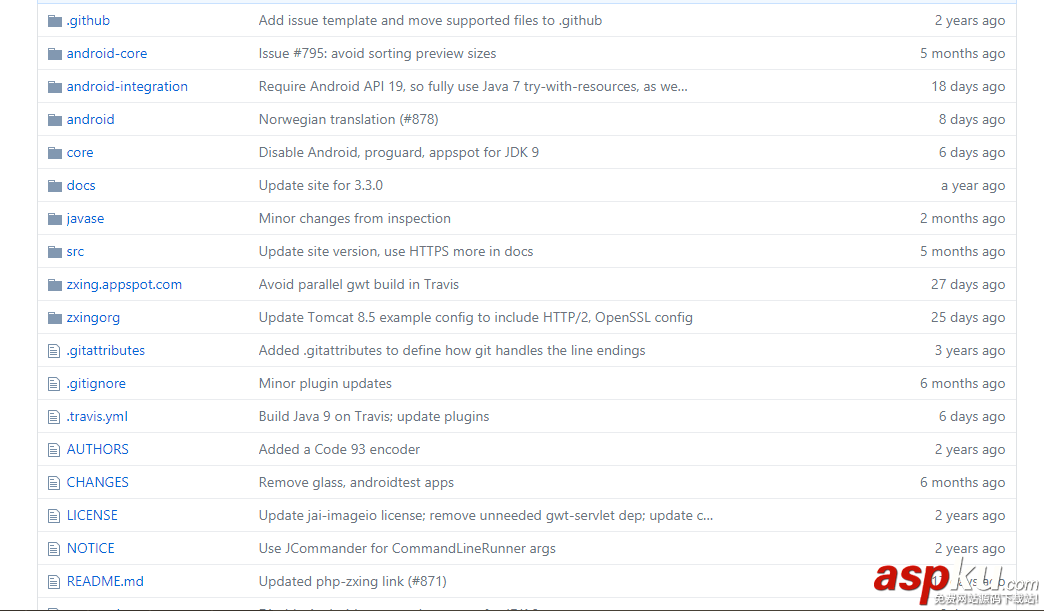Click the folder icon beside .github
The width and height of the screenshot is (1044, 611).
tap(55, 21)
